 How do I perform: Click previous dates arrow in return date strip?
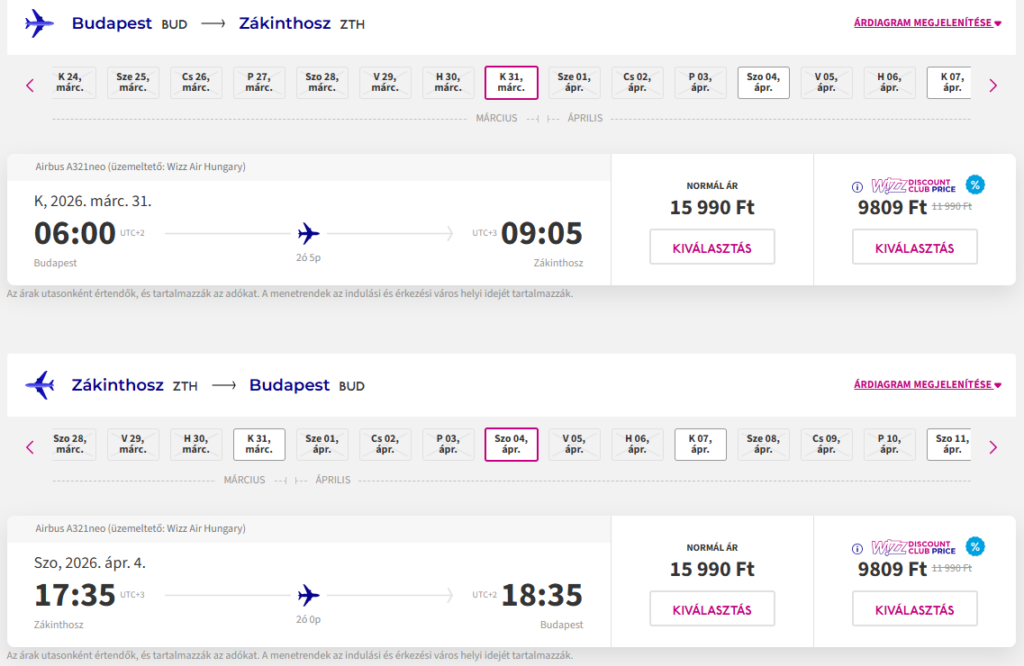pyautogui.click(x=30, y=447)
